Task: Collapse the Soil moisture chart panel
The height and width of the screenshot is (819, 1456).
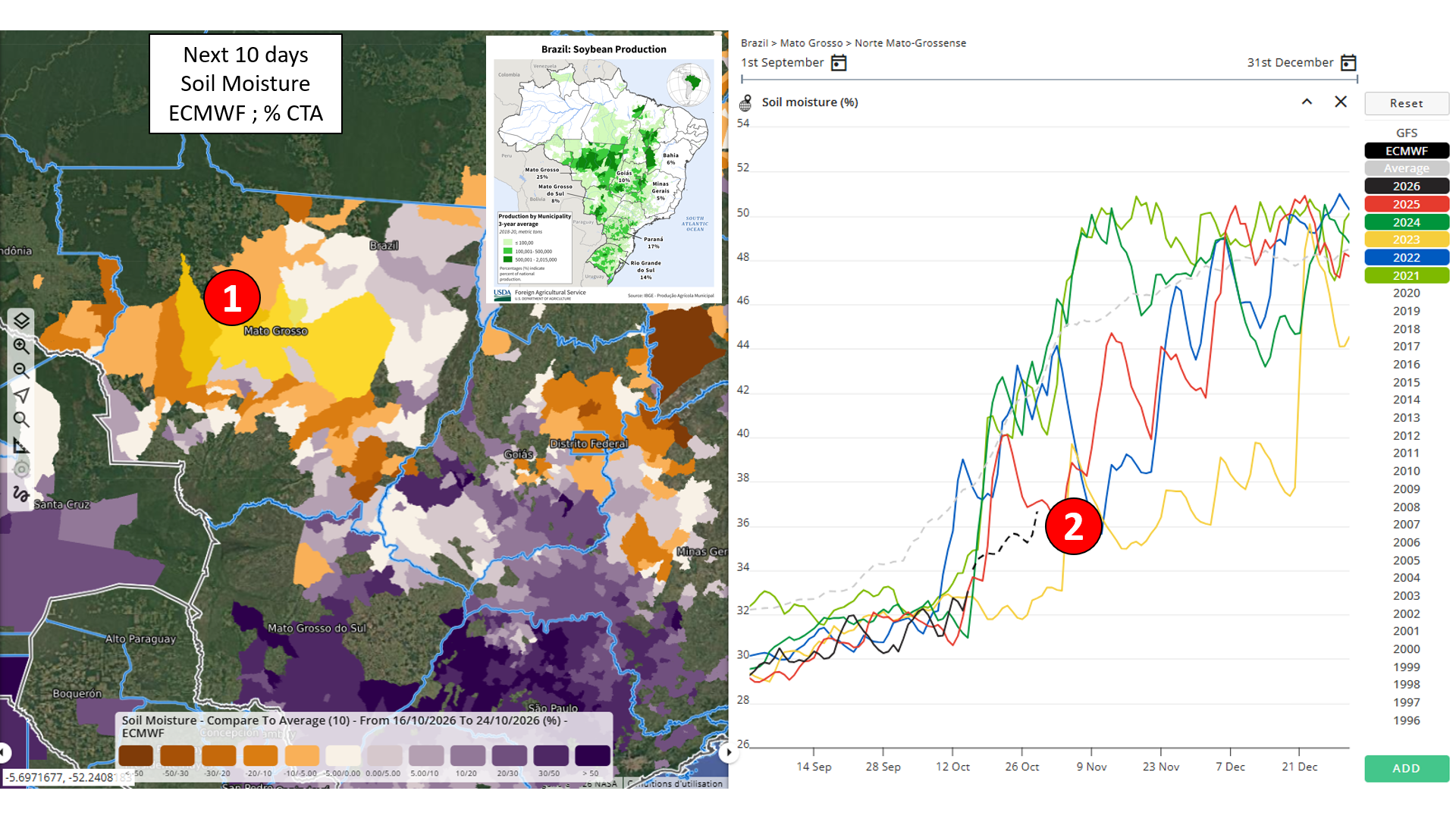Action: pyautogui.click(x=1307, y=102)
